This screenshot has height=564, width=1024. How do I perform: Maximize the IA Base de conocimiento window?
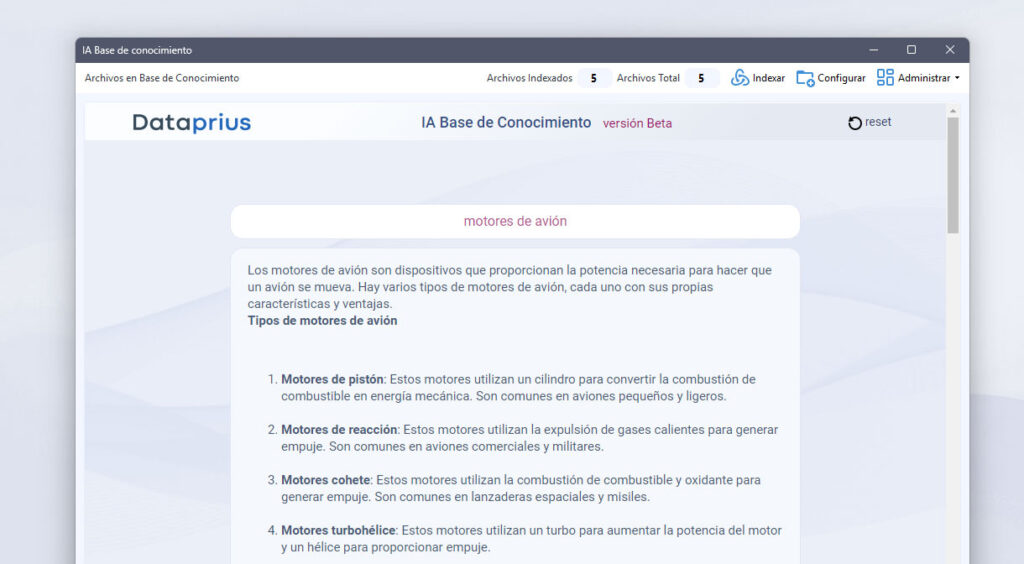coord(911,50)
